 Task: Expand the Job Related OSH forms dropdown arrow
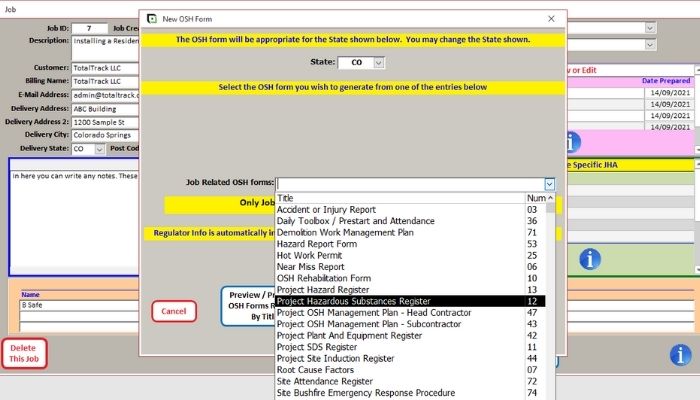[x=550, y=184]
